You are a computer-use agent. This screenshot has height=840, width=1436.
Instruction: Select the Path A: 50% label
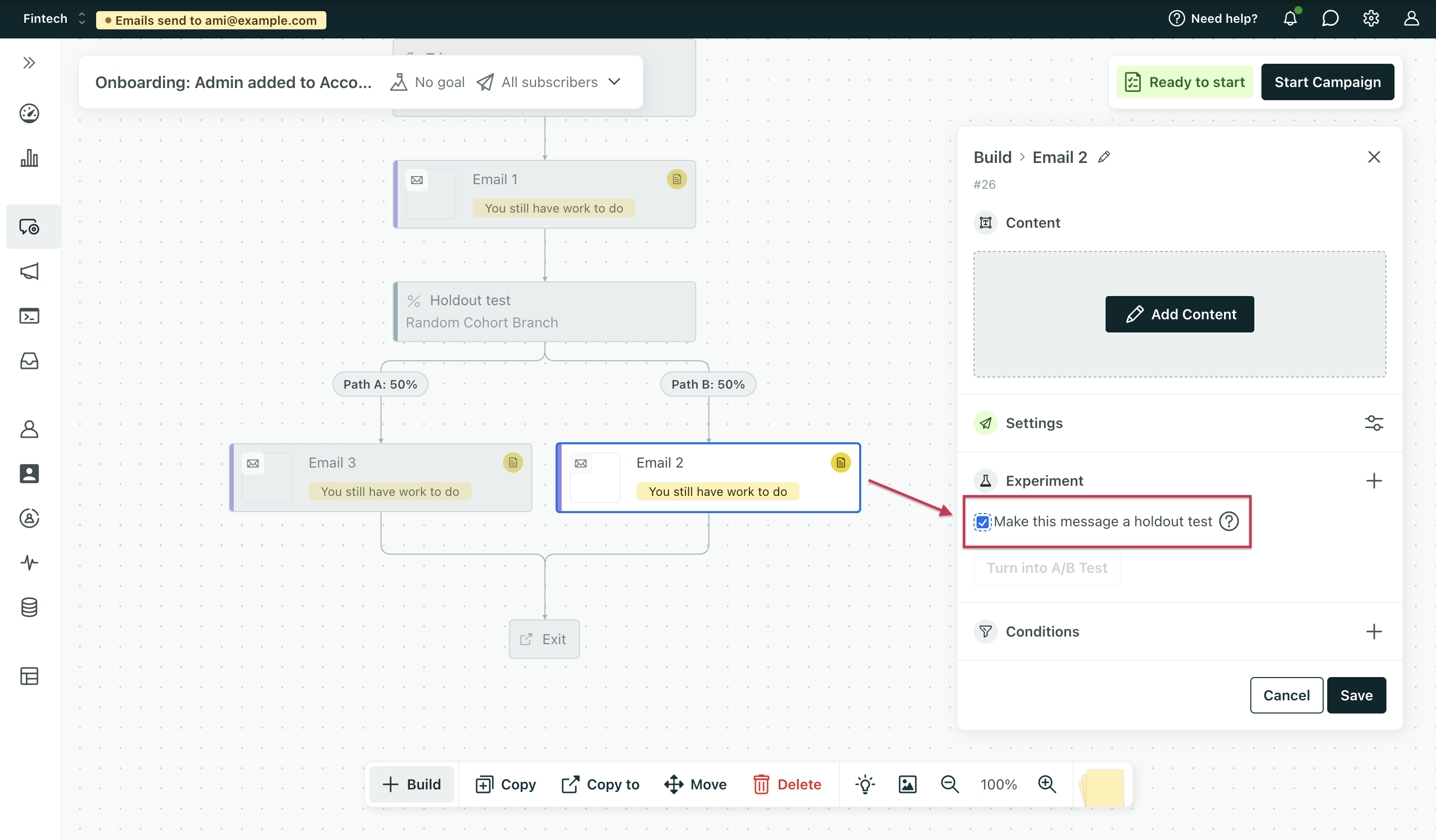coord(380,384)
